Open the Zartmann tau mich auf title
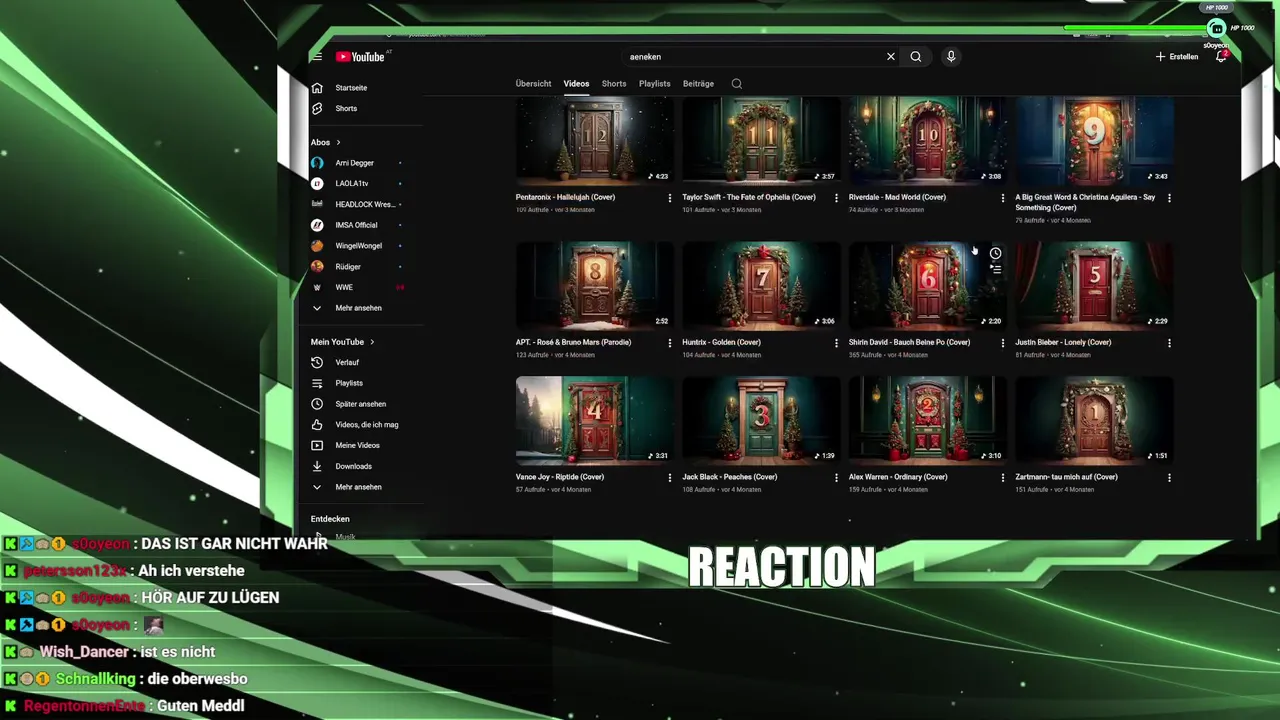This screenshot has width=1280, height=720. pos(1066,477)
